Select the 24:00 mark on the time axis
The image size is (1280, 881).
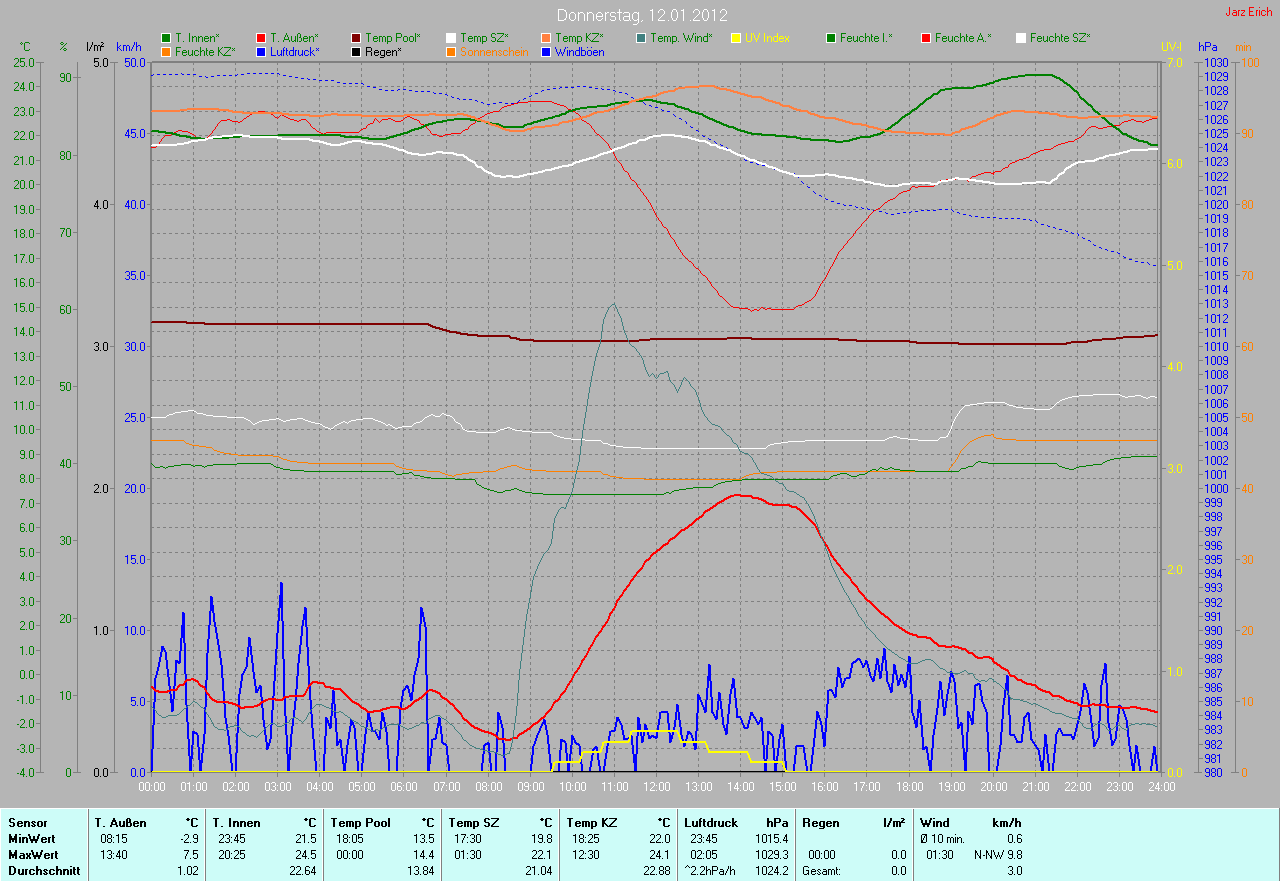tap(1161, 787)
